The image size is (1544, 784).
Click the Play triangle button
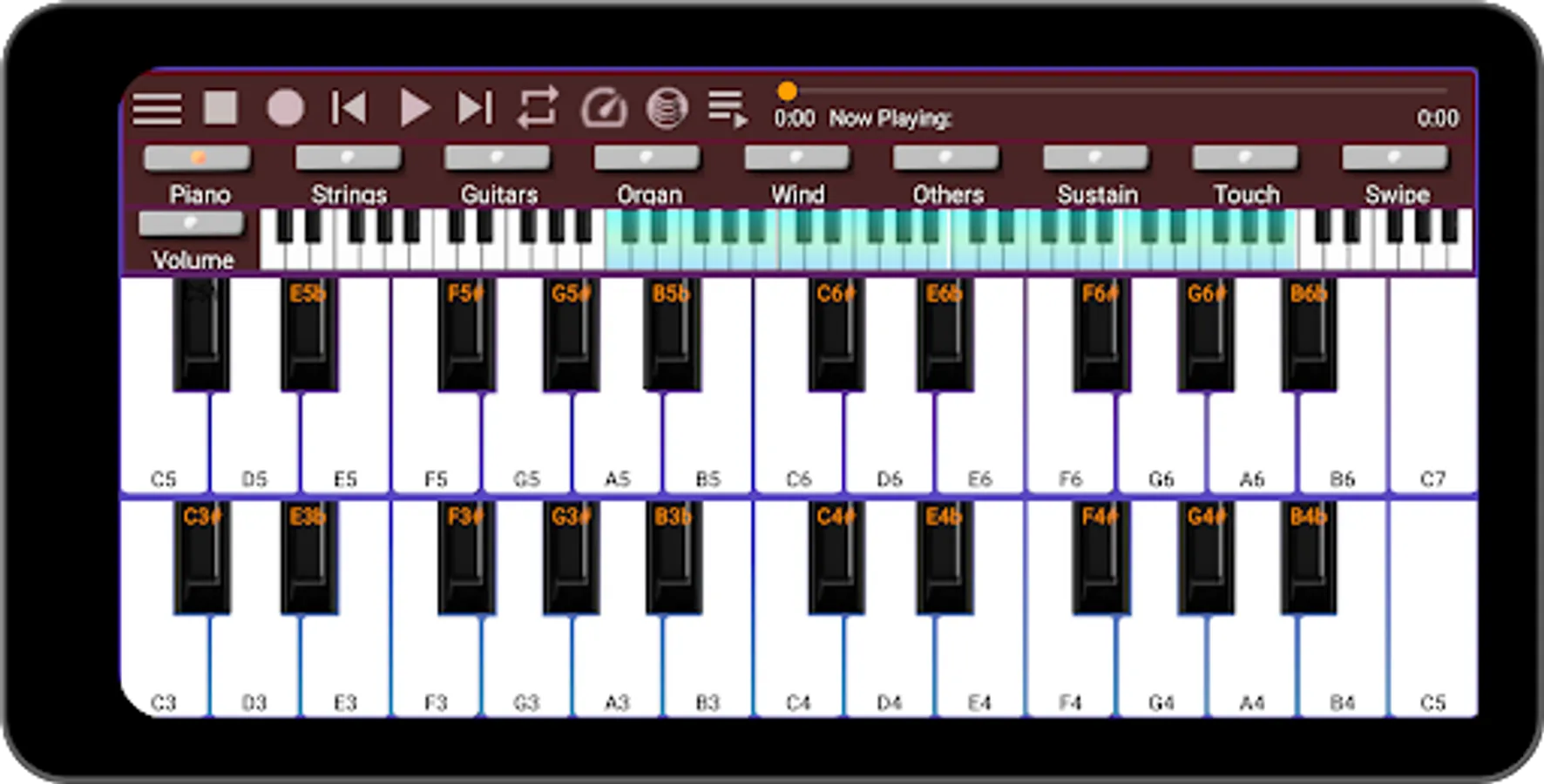pos(414,108)
